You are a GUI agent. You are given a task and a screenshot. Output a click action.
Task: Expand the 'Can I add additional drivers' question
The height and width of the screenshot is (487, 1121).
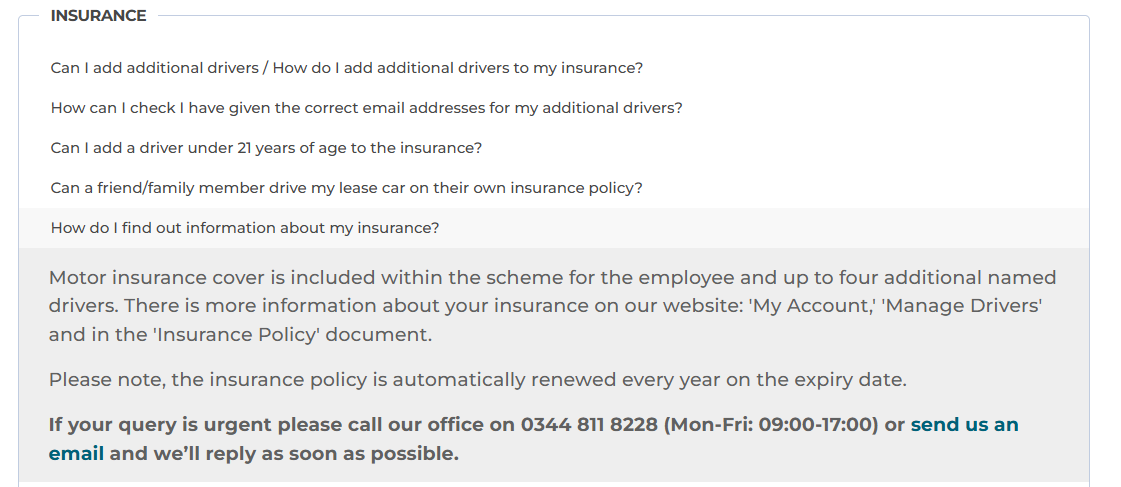coord(346,68)
